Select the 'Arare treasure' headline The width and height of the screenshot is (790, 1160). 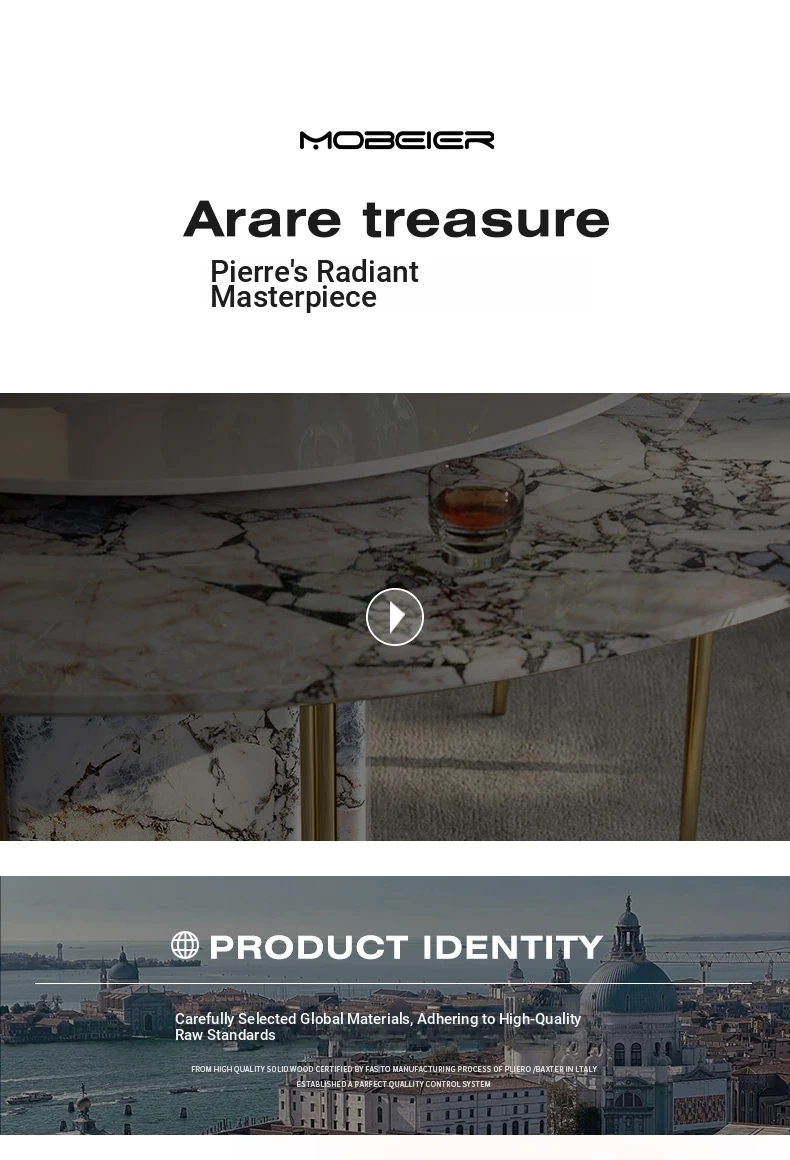(x=396, y=220)
